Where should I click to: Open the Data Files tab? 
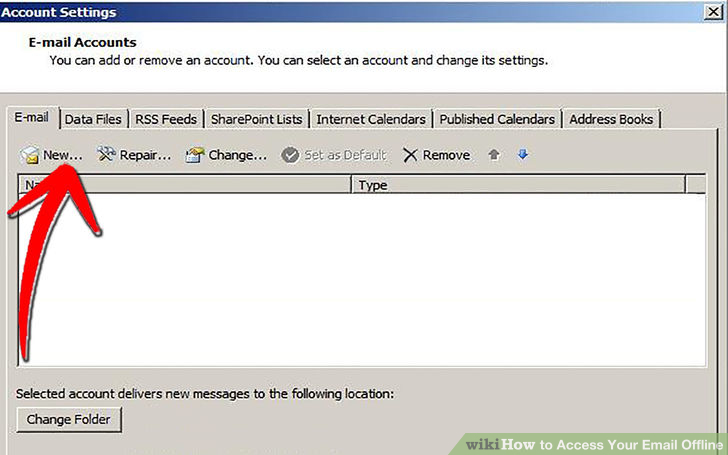(93, 119)
